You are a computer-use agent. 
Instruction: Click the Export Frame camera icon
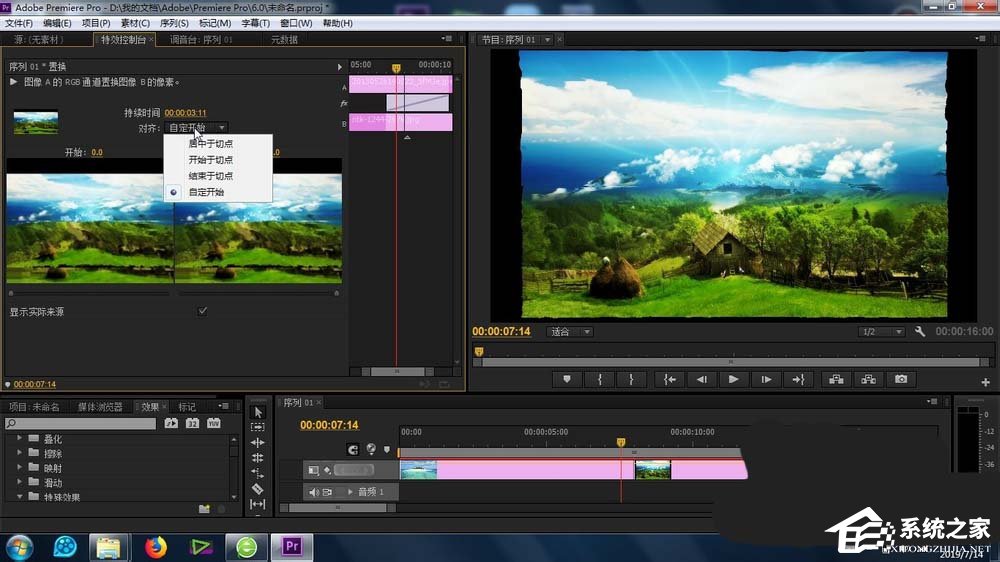[x=901, y=380]
